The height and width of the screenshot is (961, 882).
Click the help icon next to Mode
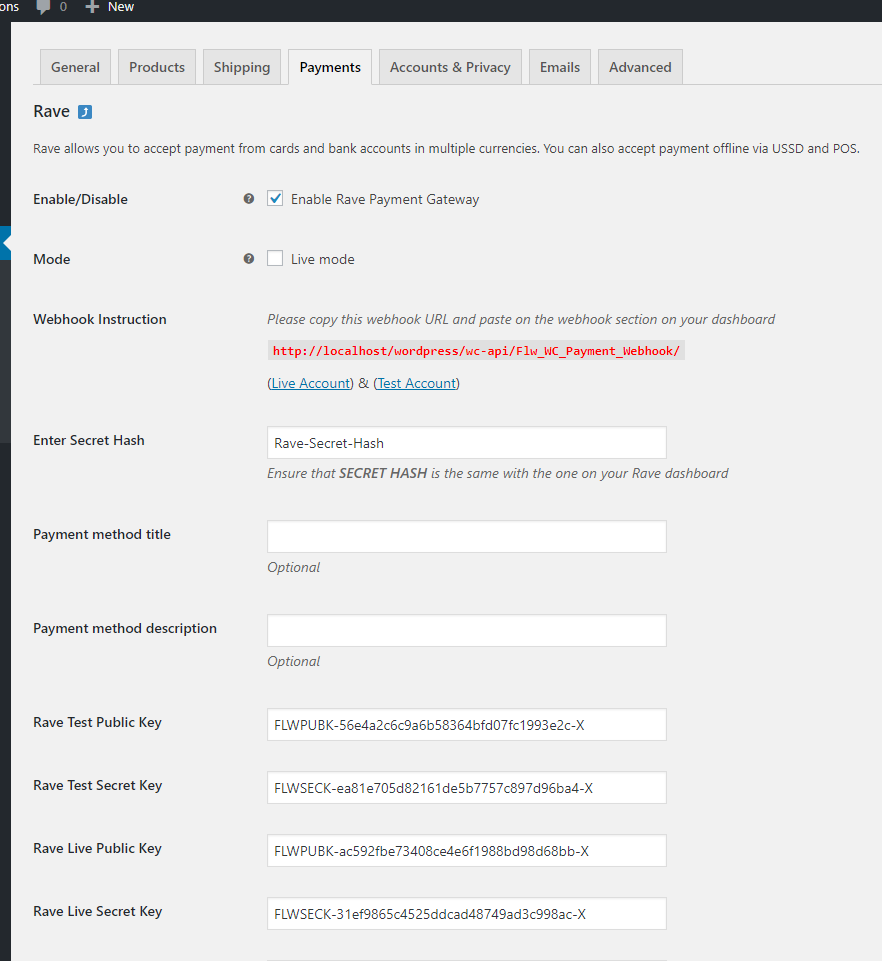click(x=248, y=259)
